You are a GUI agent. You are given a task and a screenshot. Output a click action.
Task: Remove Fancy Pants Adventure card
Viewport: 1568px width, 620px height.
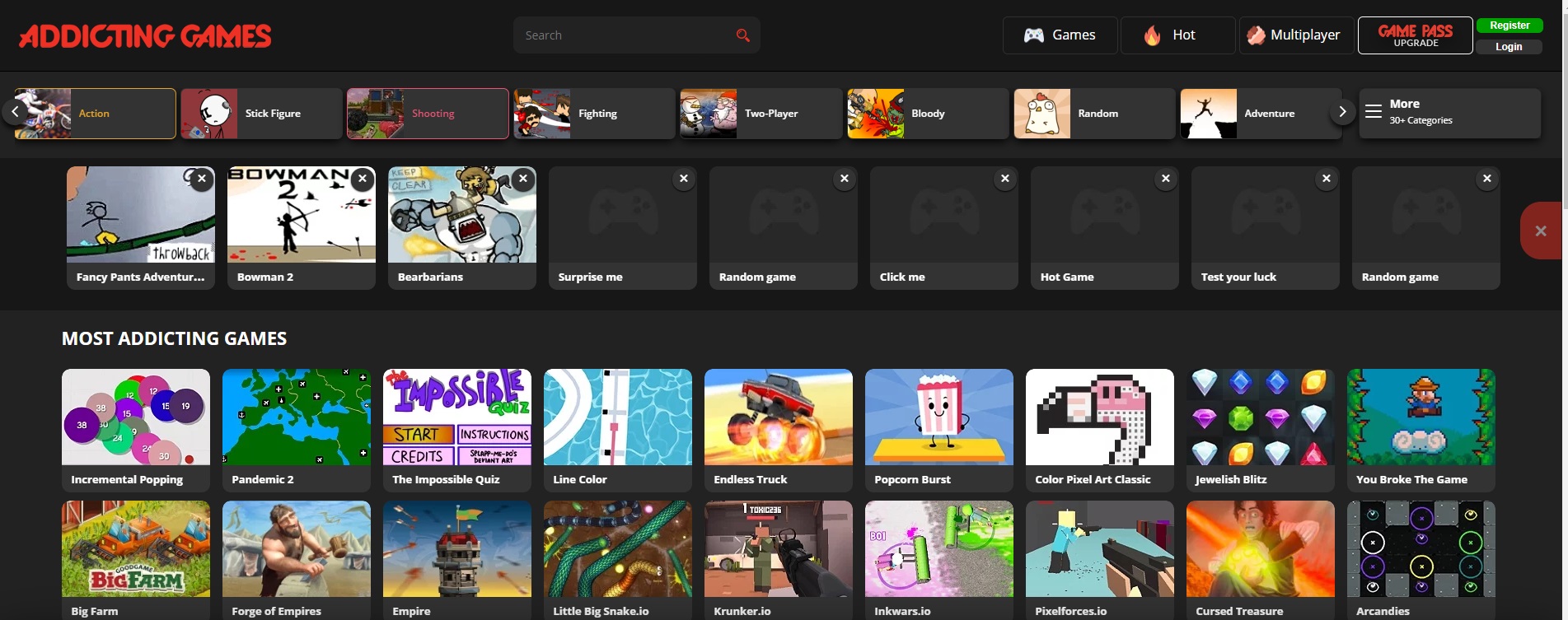click(x=202, y=179)
